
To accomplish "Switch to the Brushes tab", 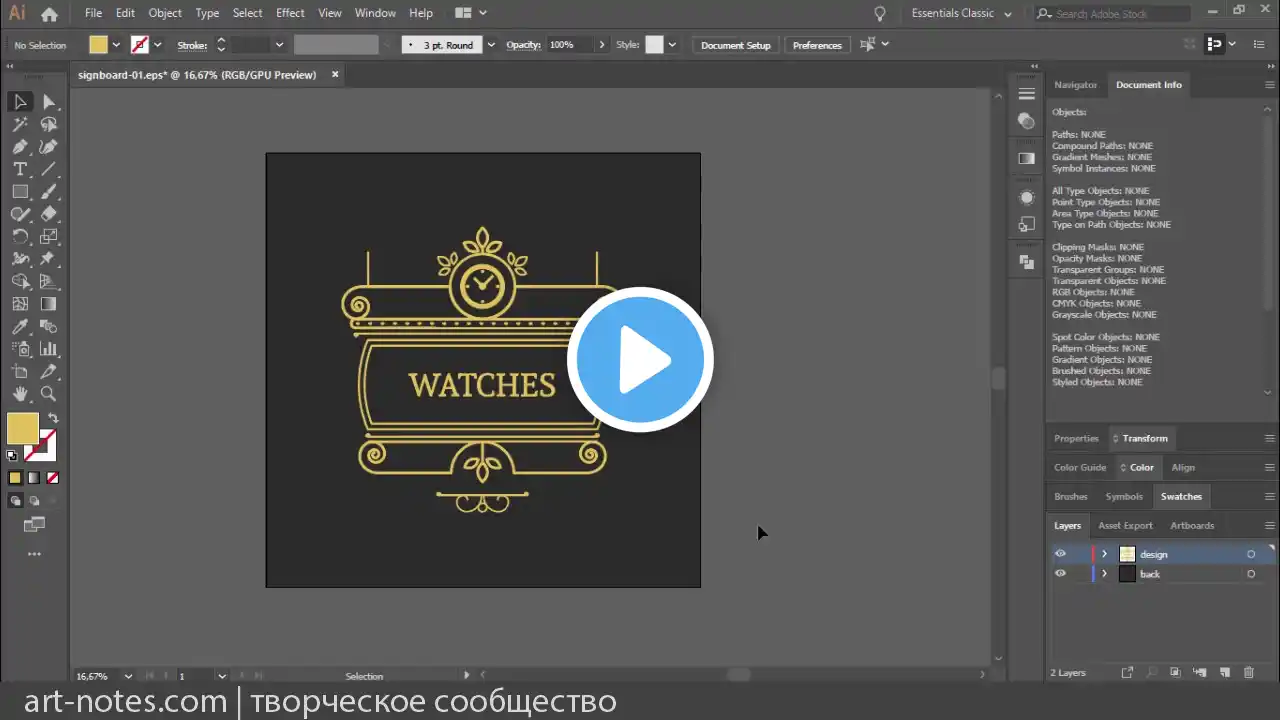I will (1070, 496).
